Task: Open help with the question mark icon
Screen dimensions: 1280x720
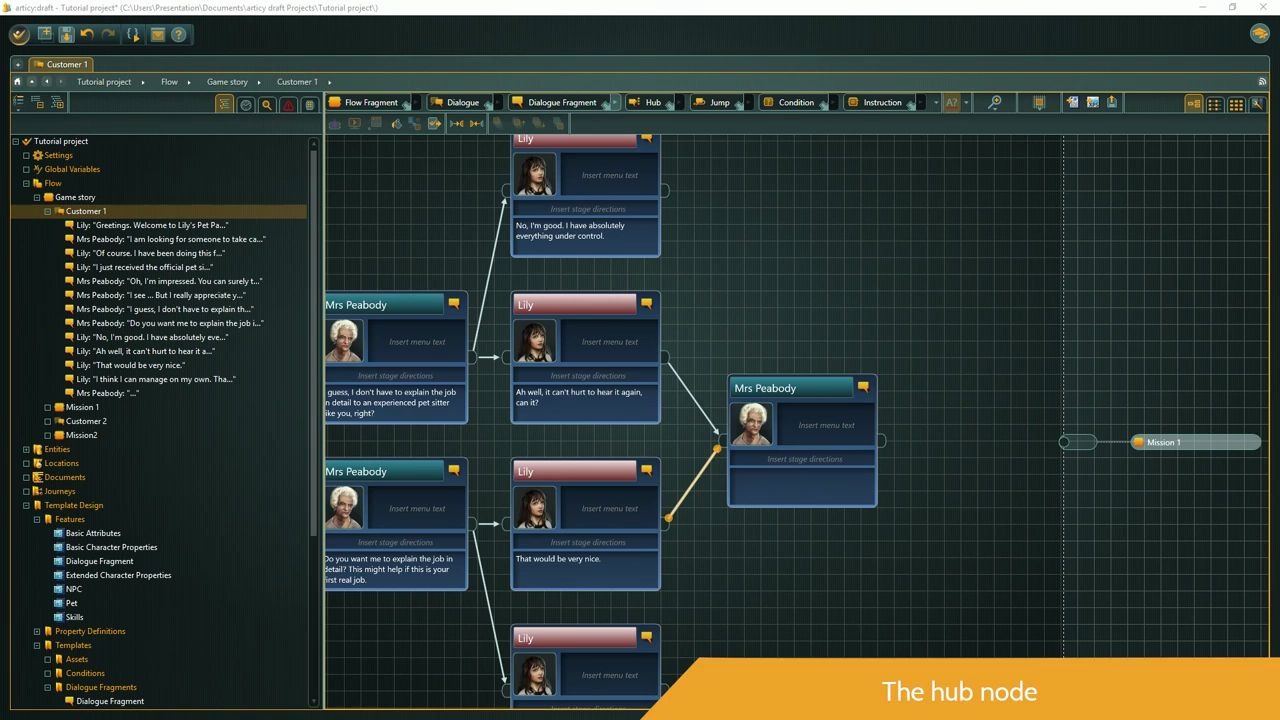Action: click(178, 34)
